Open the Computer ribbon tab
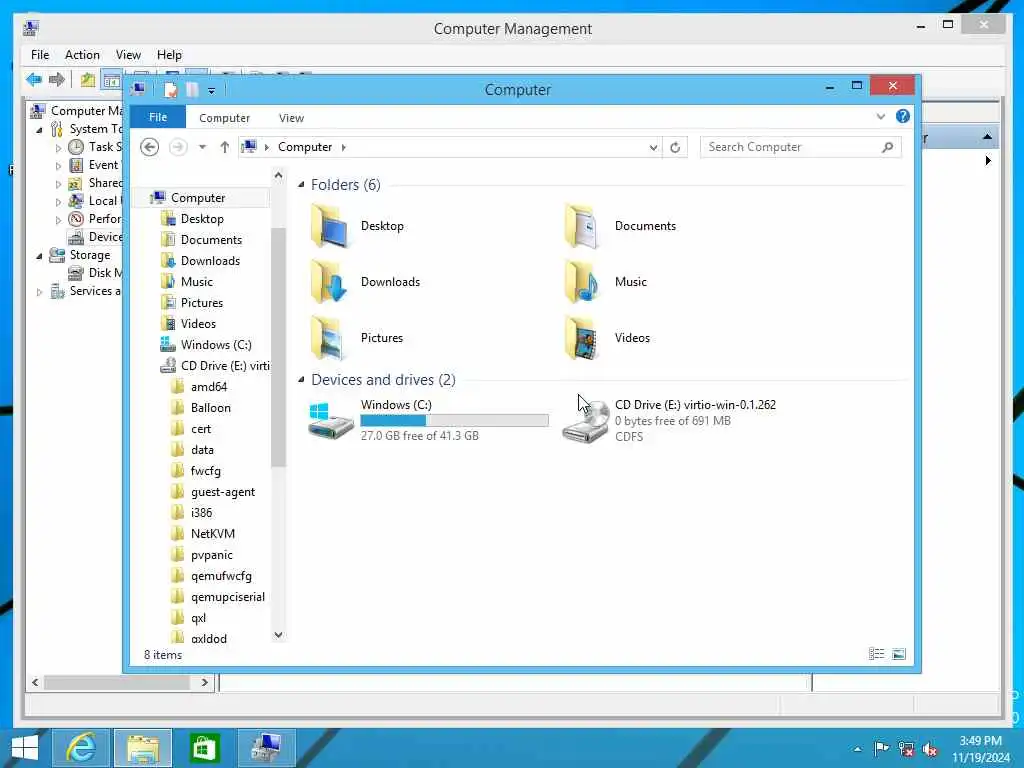 224,118
